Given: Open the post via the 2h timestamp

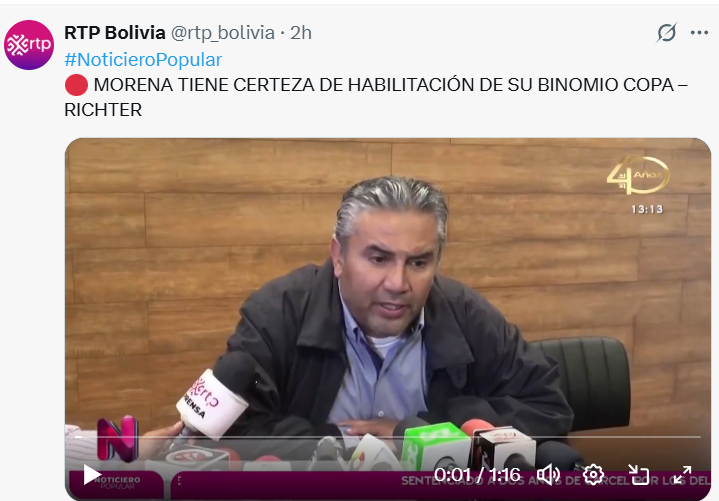Looking at the screenshot, I should pos(301,33).
